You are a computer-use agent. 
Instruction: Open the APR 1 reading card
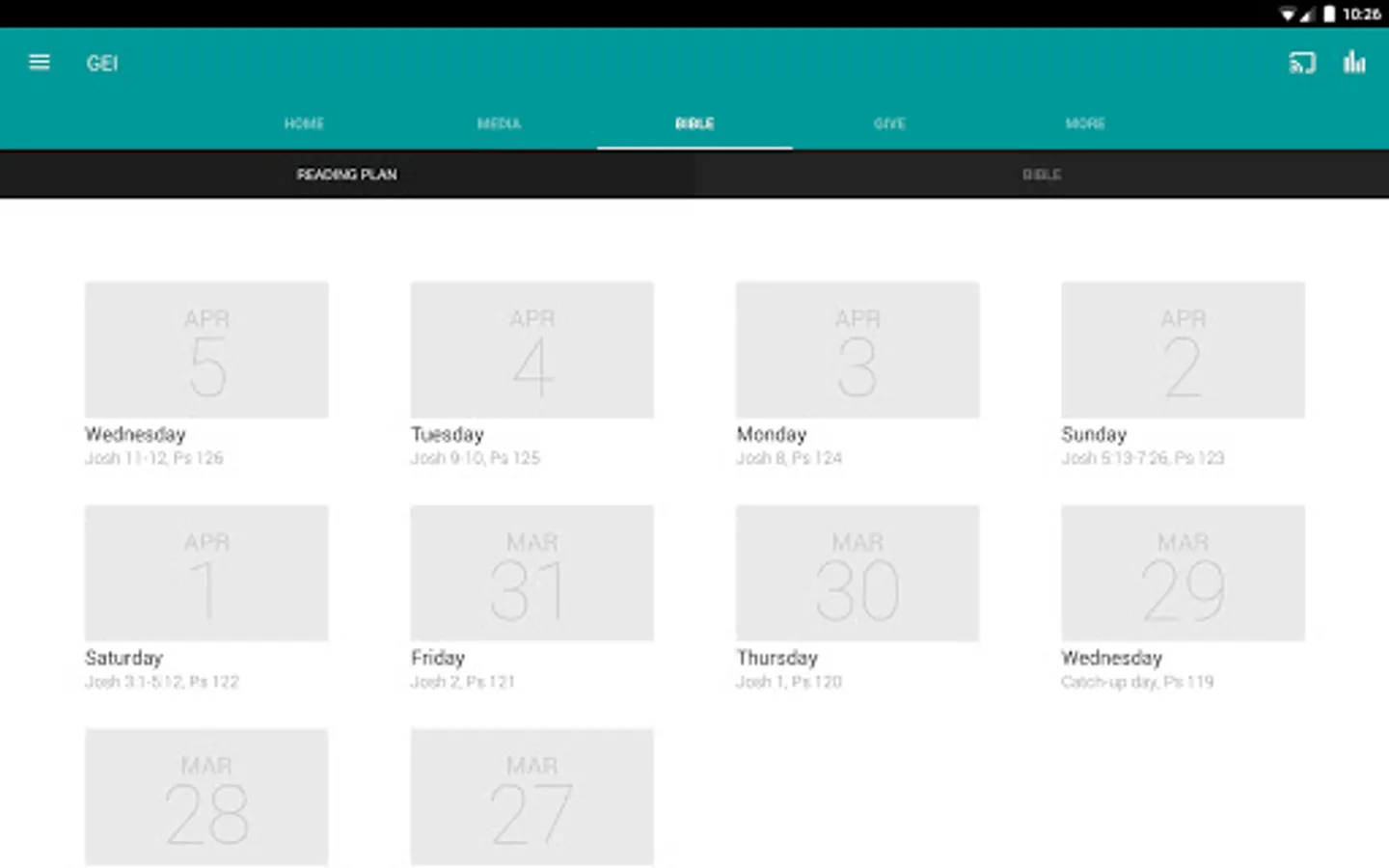(206, 574)
